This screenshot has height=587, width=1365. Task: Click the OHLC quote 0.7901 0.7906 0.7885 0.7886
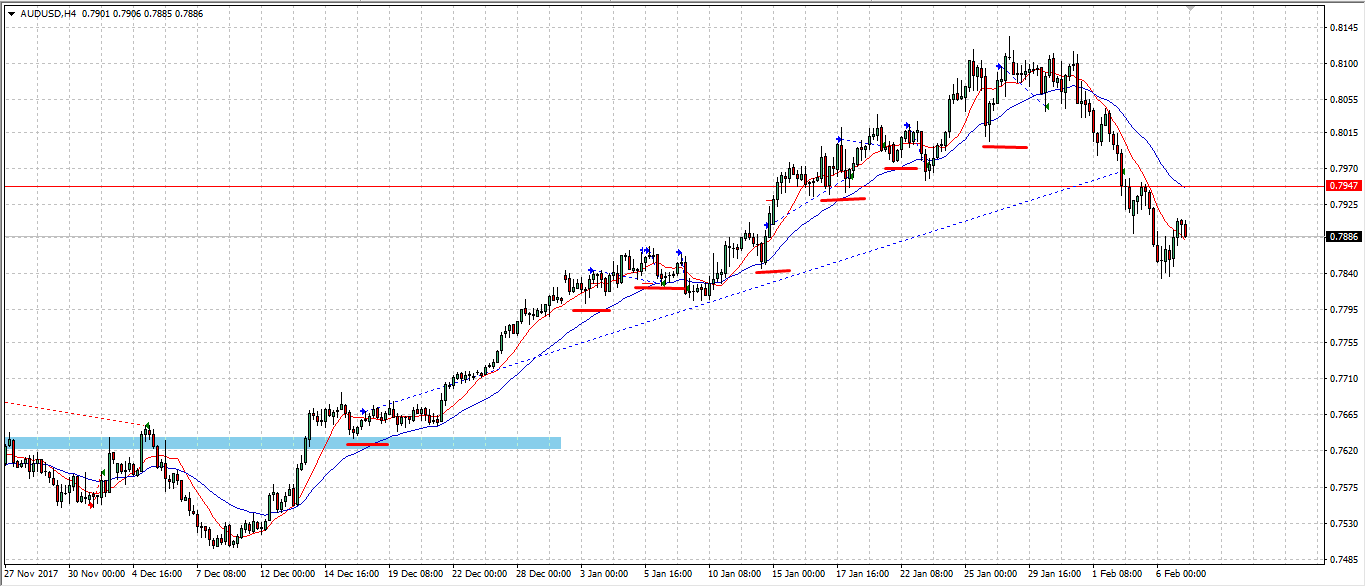click(x=141, y=13)
